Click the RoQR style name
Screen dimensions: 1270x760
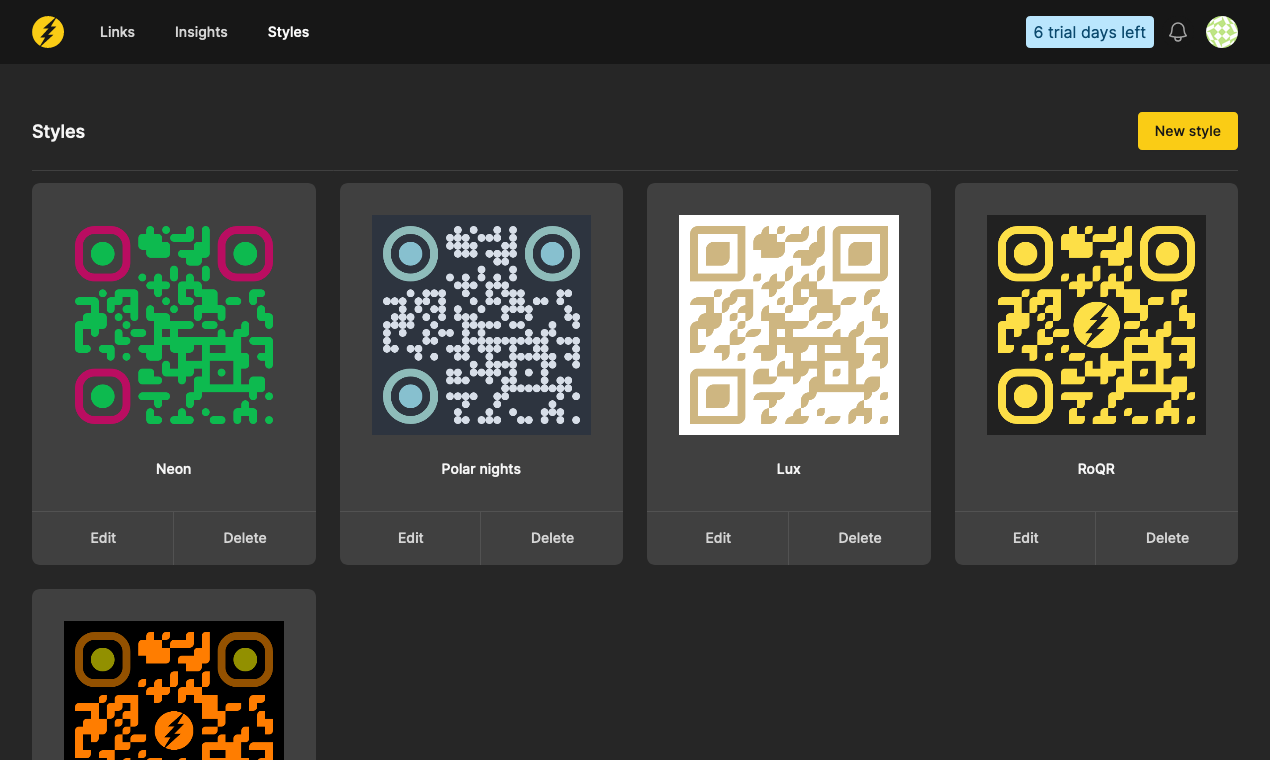click(1096, 469)
